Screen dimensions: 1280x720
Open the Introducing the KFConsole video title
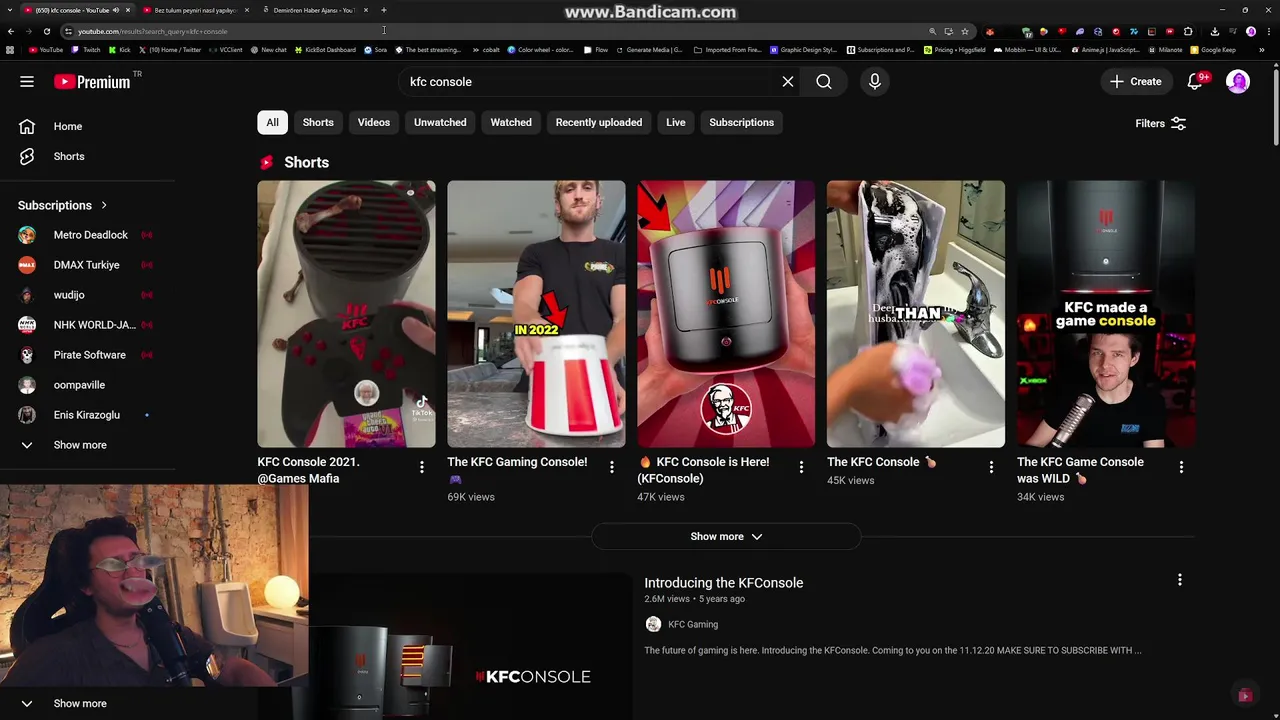click(724, 583)
